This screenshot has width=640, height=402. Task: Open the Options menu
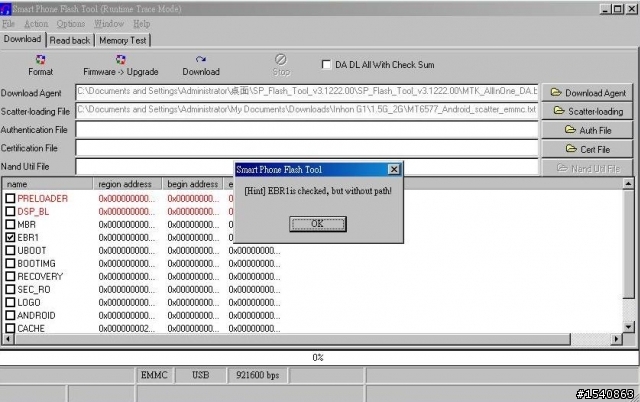(71, 24)
